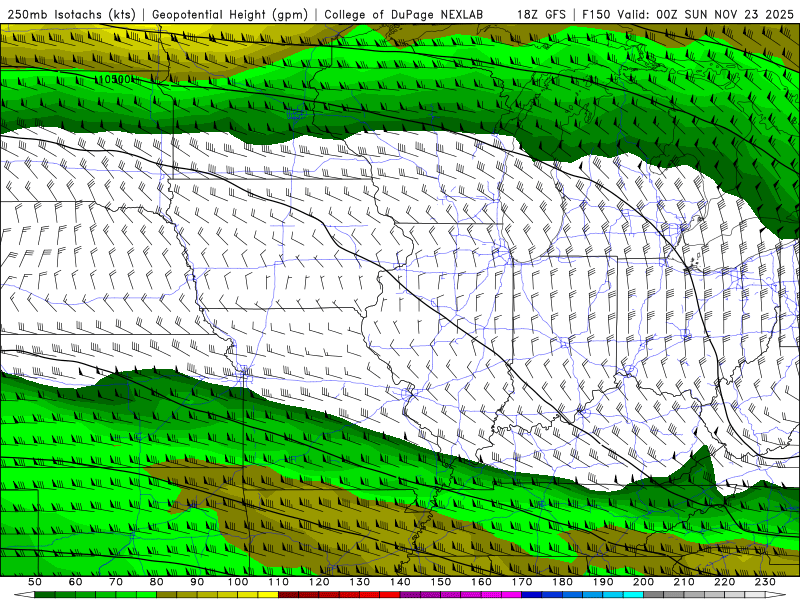This screenshot has height=600, width=800.
Task: Click the legend value 220
Action: (724, 582)
